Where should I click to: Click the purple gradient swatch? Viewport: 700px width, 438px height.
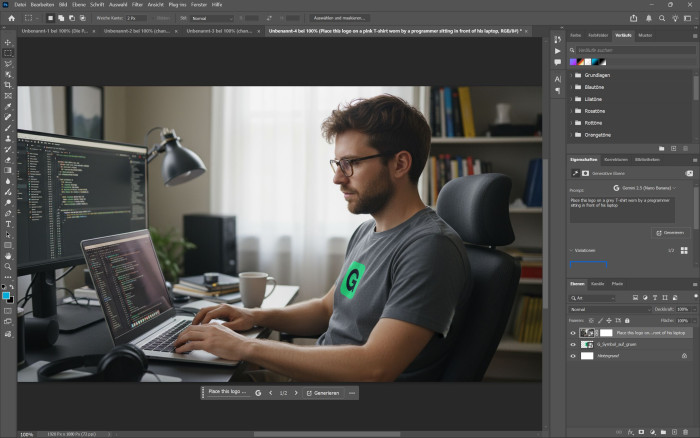[x=573, y=62]
